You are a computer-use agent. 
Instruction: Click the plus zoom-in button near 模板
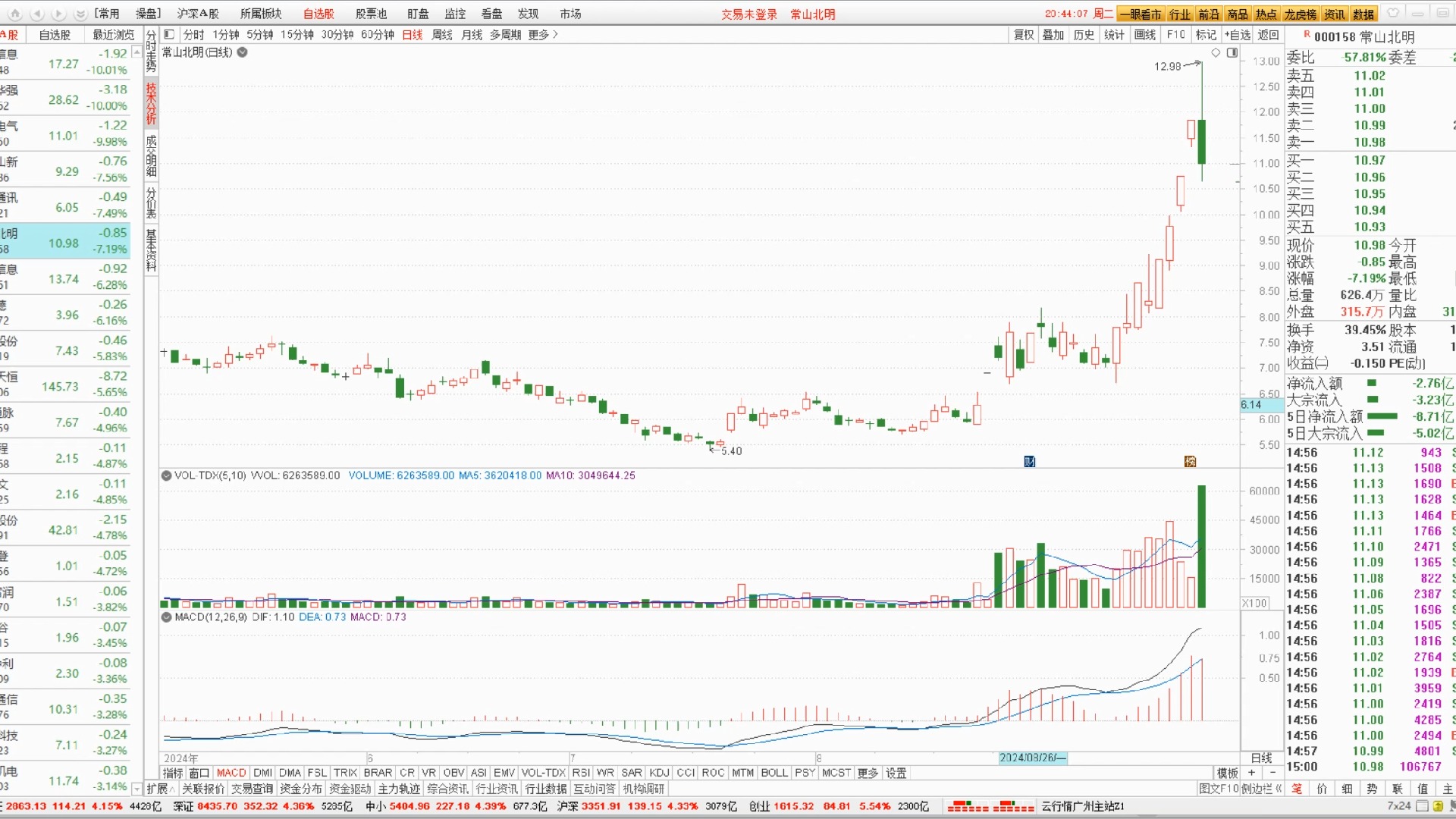coord(1251,773)
